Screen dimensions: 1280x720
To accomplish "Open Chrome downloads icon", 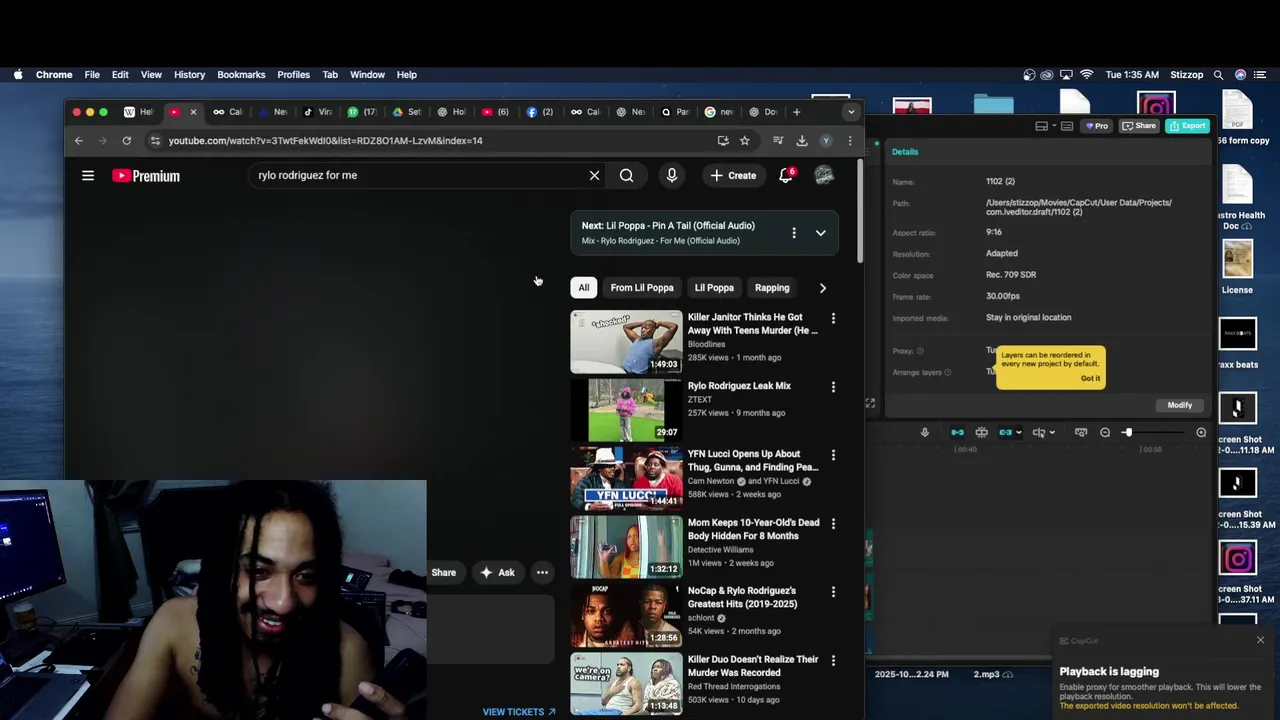I will coord(802,141).
